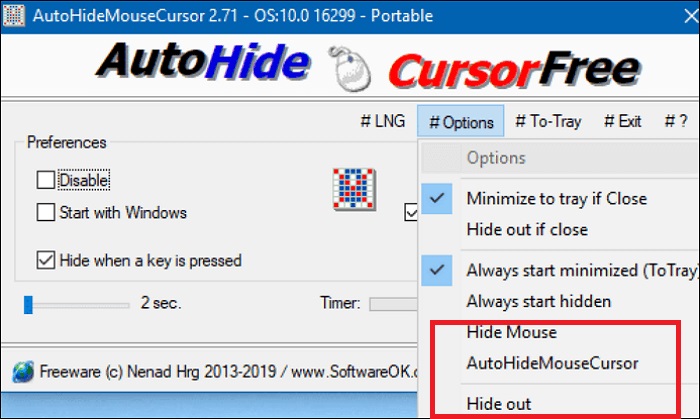The width and height of the screenshot is (700, 419).
Task: Open the # LNG language menu
Action: click(x=383, y=121)
